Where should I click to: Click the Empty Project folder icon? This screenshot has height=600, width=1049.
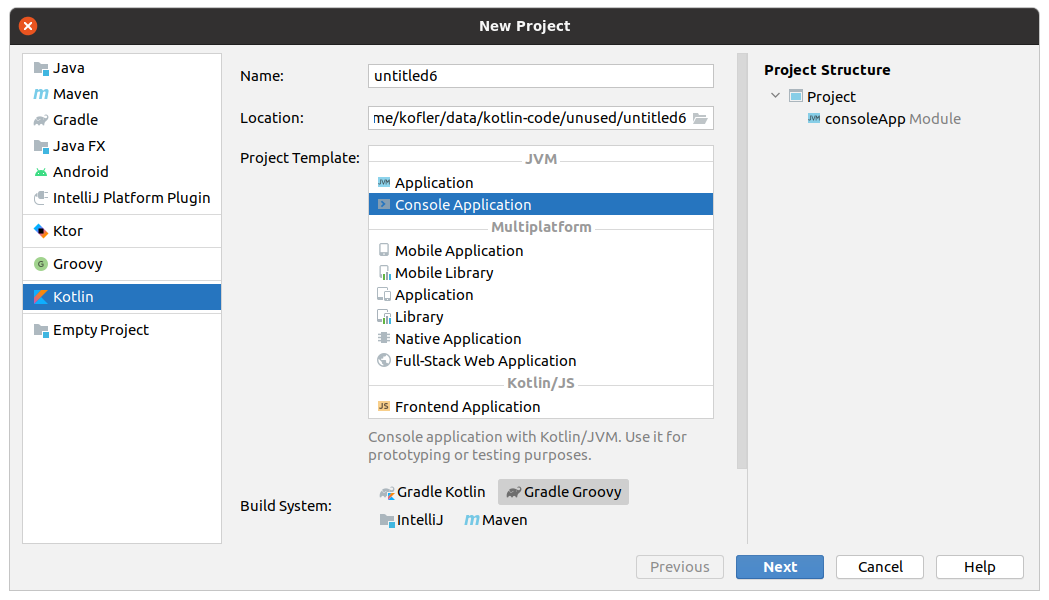click(41, 330)
